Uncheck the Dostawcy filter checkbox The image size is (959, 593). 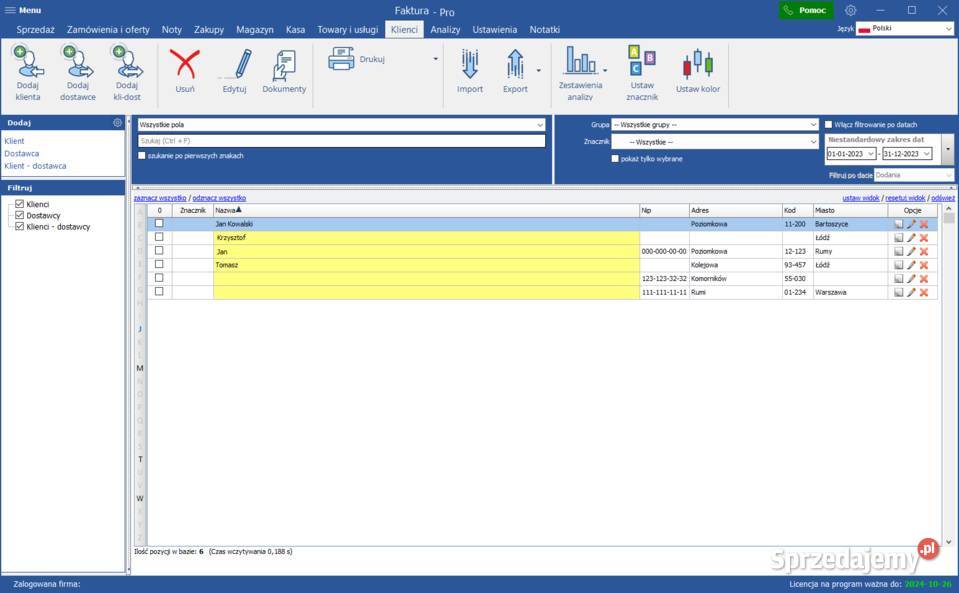(x=19, y=215)
